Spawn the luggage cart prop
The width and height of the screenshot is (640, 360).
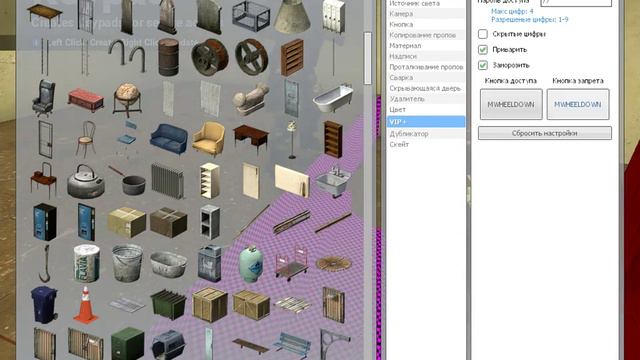[292, 264]
